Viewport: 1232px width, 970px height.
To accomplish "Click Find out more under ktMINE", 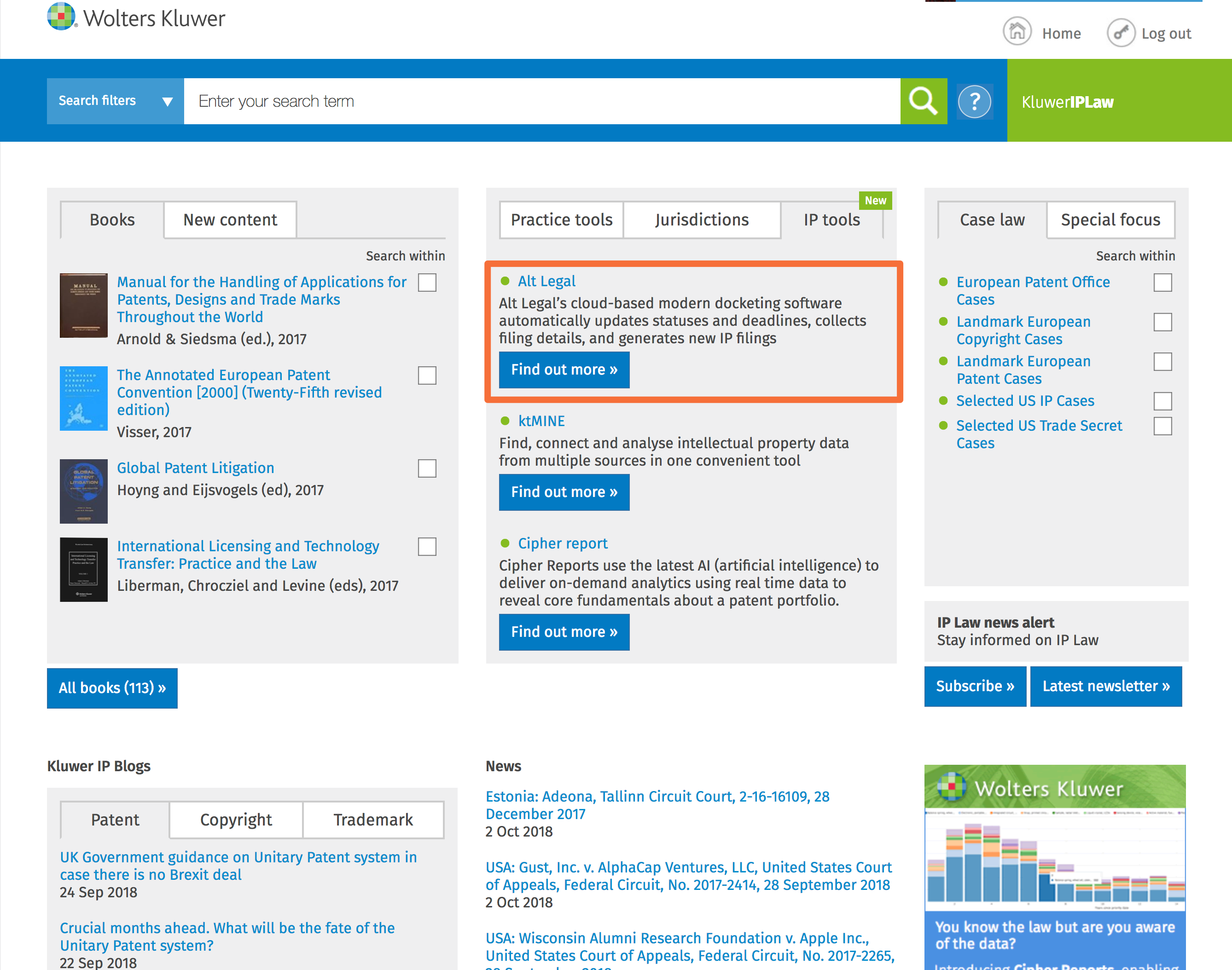I will (564, 492).
